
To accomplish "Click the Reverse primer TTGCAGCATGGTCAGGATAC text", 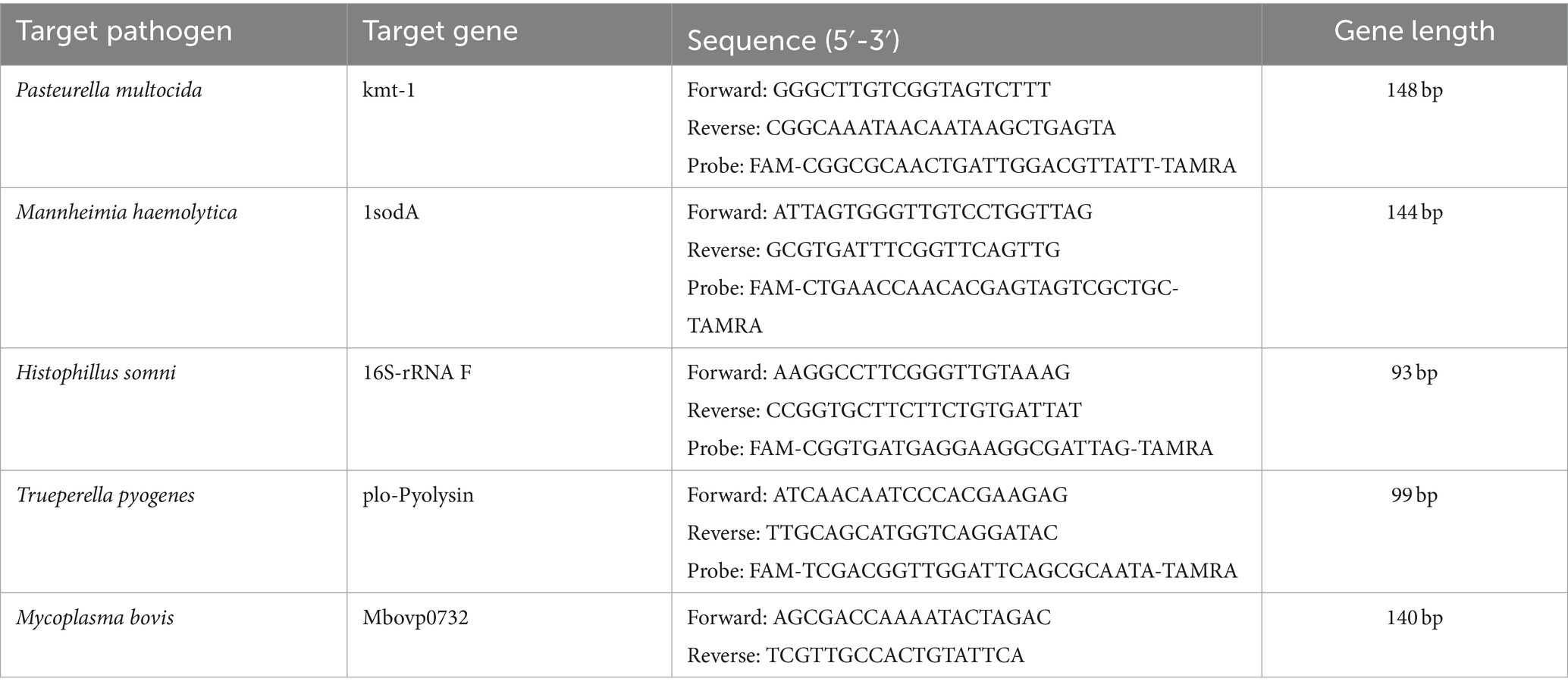I will (872, 533).
